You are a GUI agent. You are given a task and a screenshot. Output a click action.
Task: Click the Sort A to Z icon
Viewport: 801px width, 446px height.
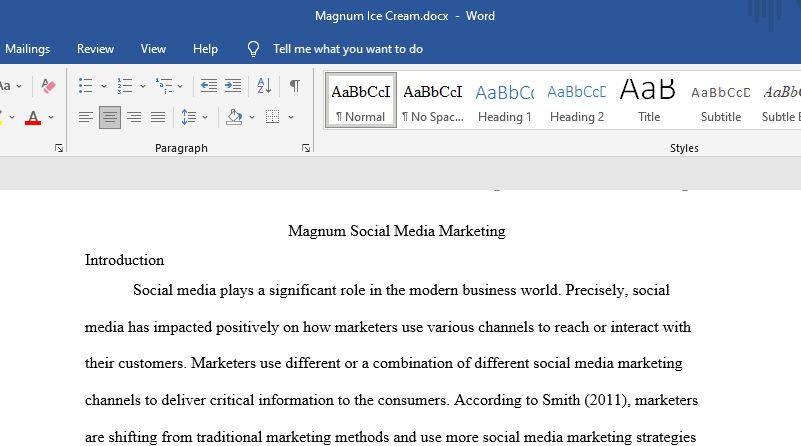click(264, 86)
